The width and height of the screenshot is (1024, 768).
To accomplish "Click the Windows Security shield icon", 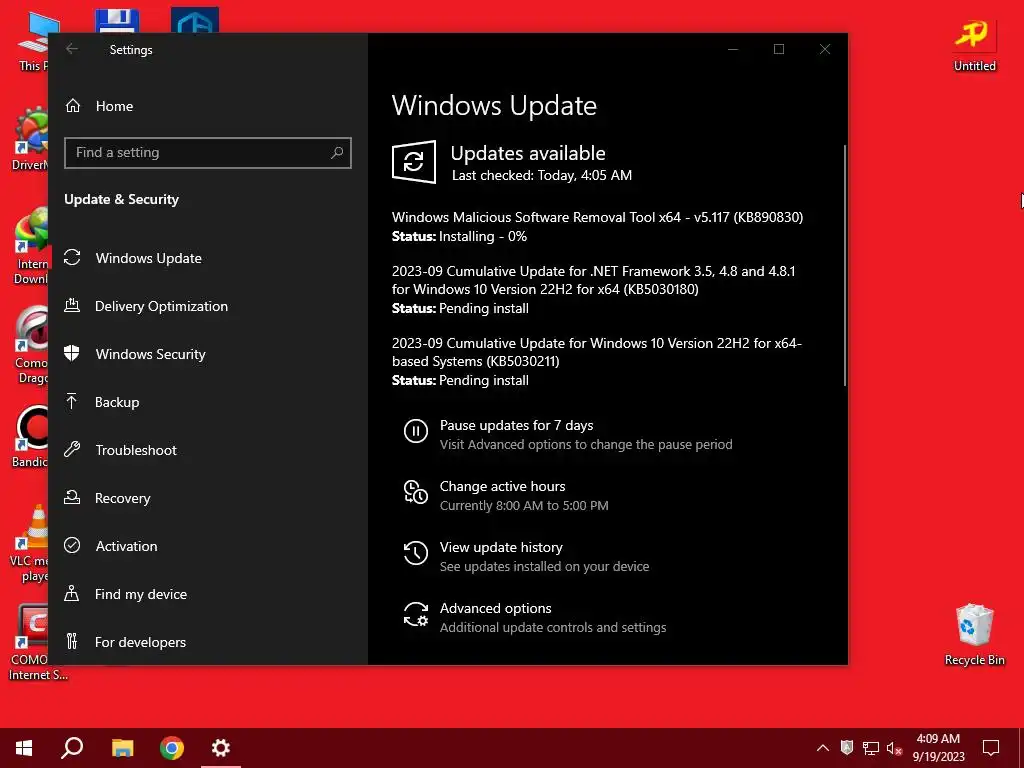I will point(72,353).
